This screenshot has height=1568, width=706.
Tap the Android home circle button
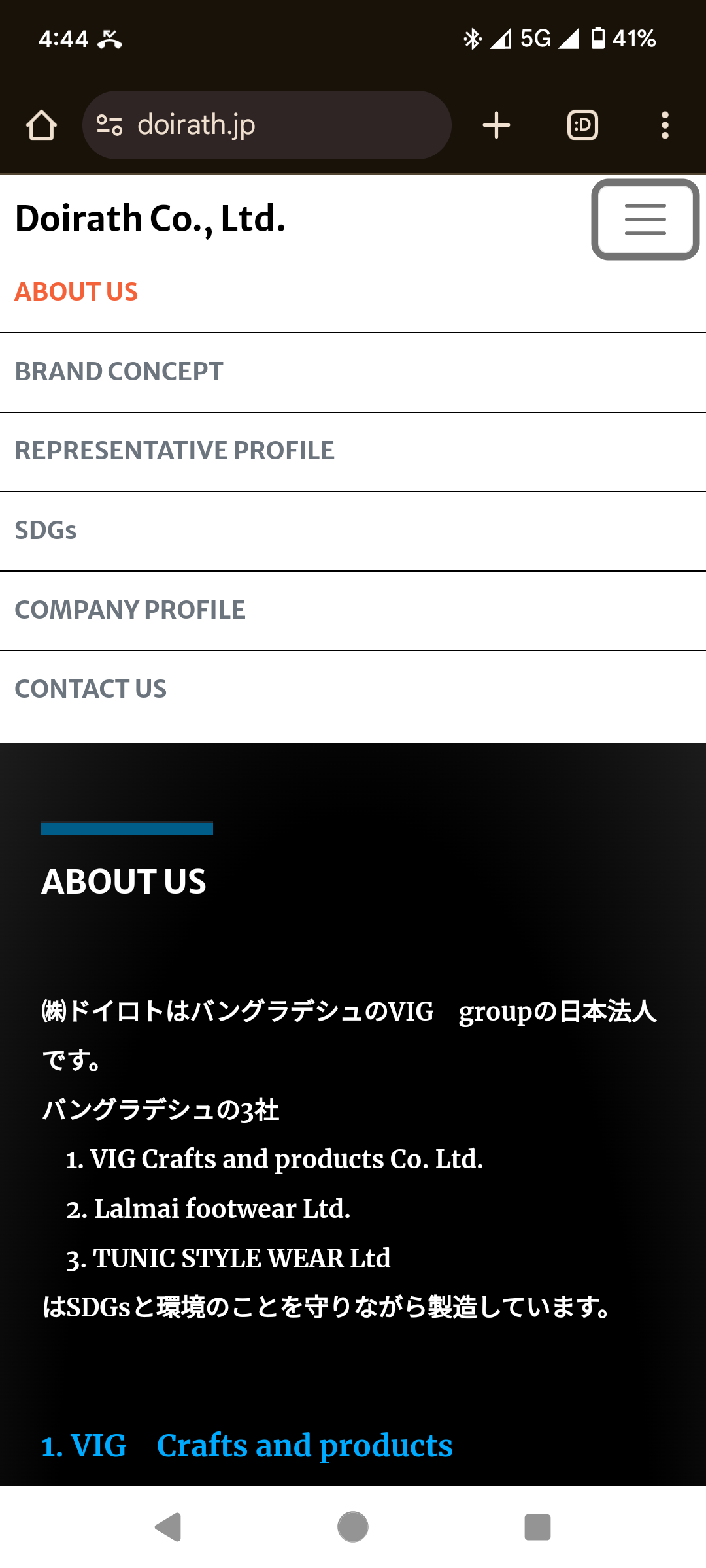(353, 1527)
